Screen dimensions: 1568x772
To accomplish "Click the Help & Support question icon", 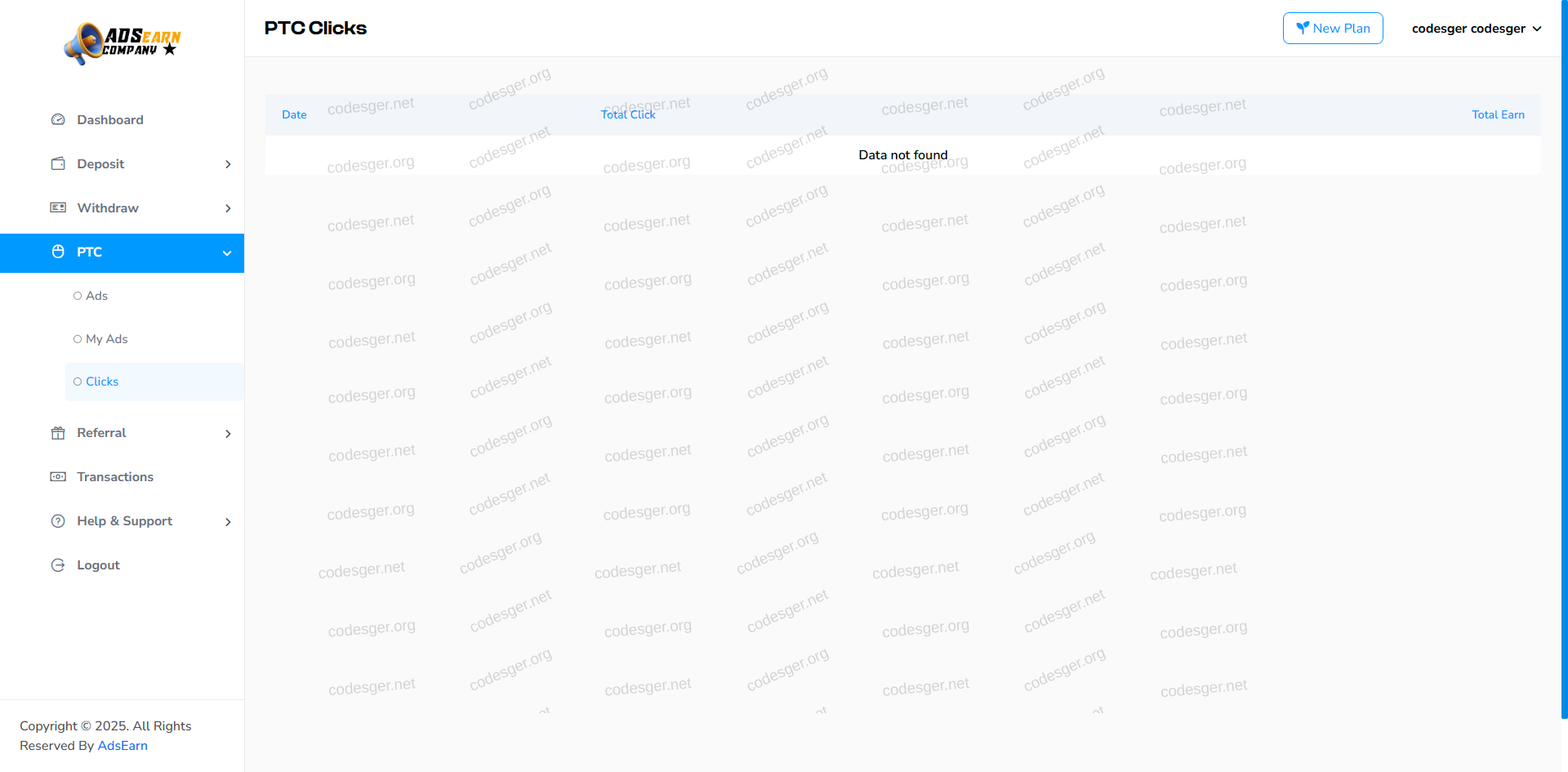I will 58,521.
